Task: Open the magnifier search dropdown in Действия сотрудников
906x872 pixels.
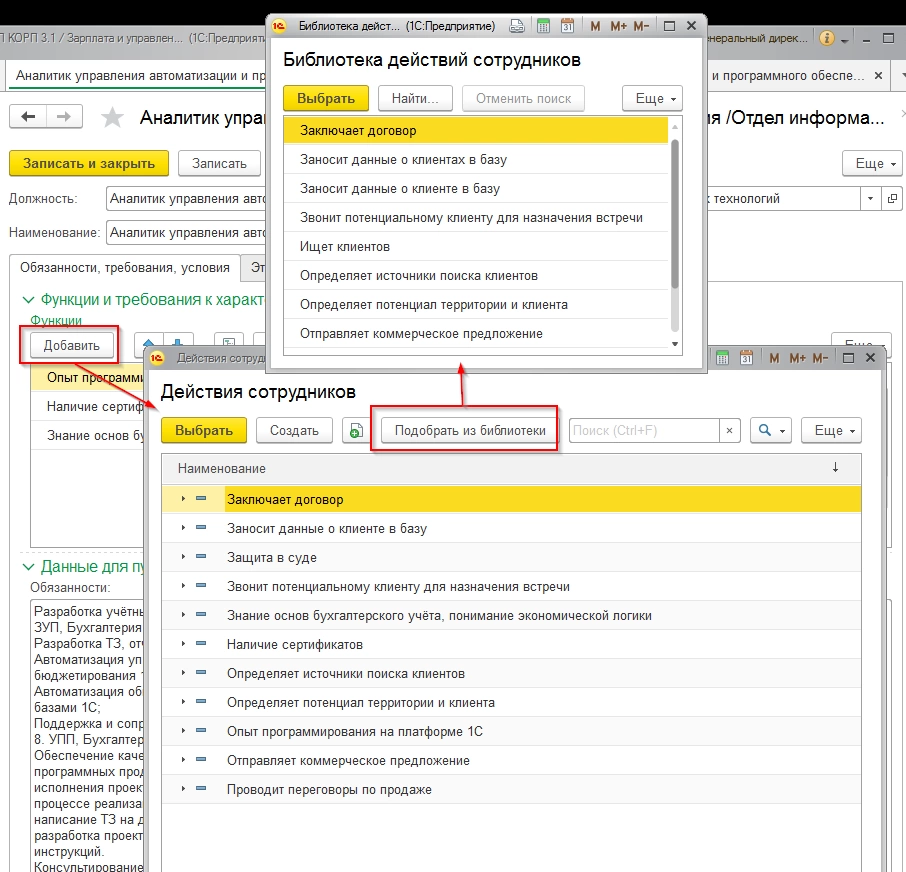Action: tap(771, 431)
